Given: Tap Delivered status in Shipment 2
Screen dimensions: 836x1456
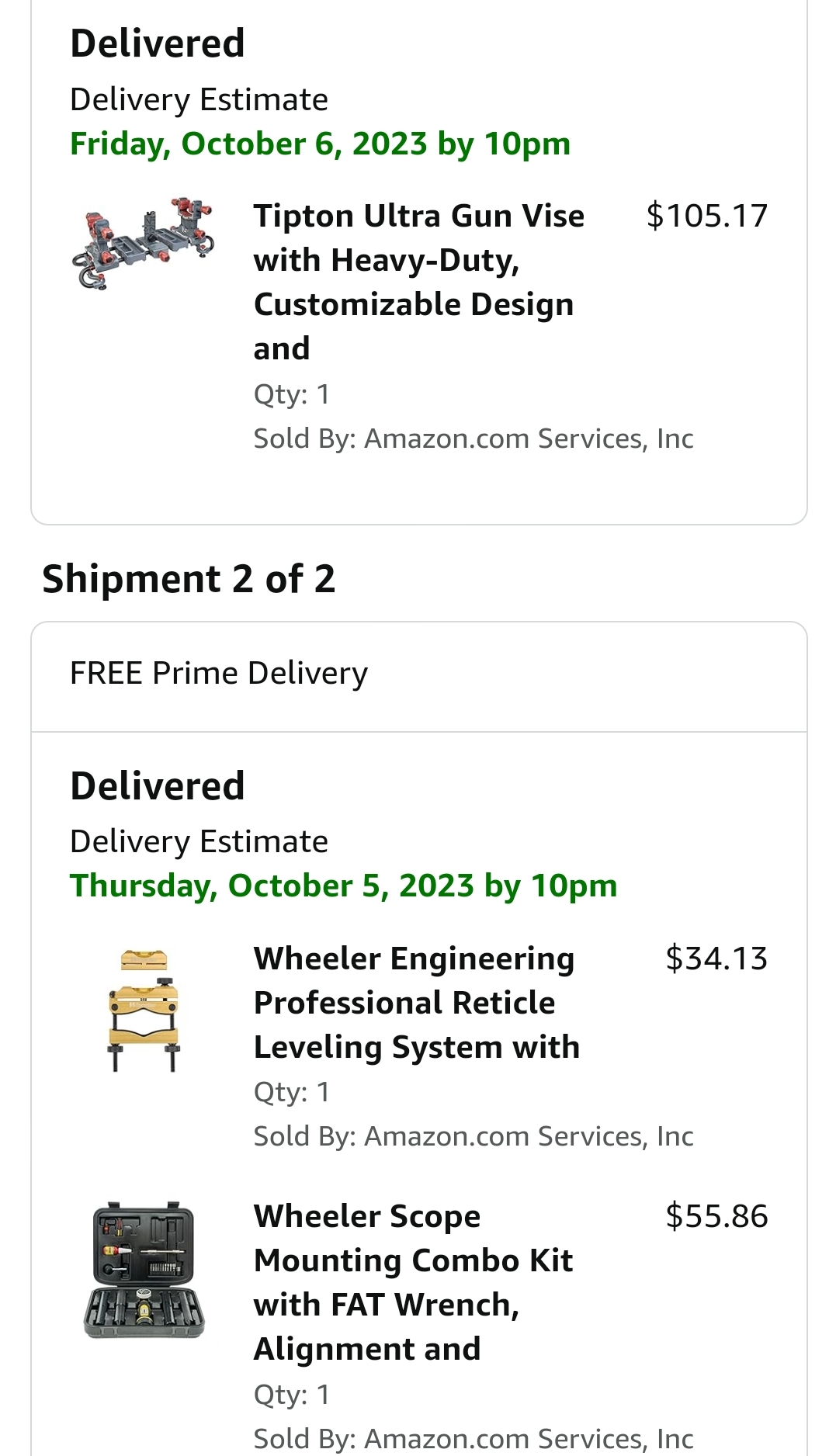Looking at the screenshot, I should pos(158,786).
